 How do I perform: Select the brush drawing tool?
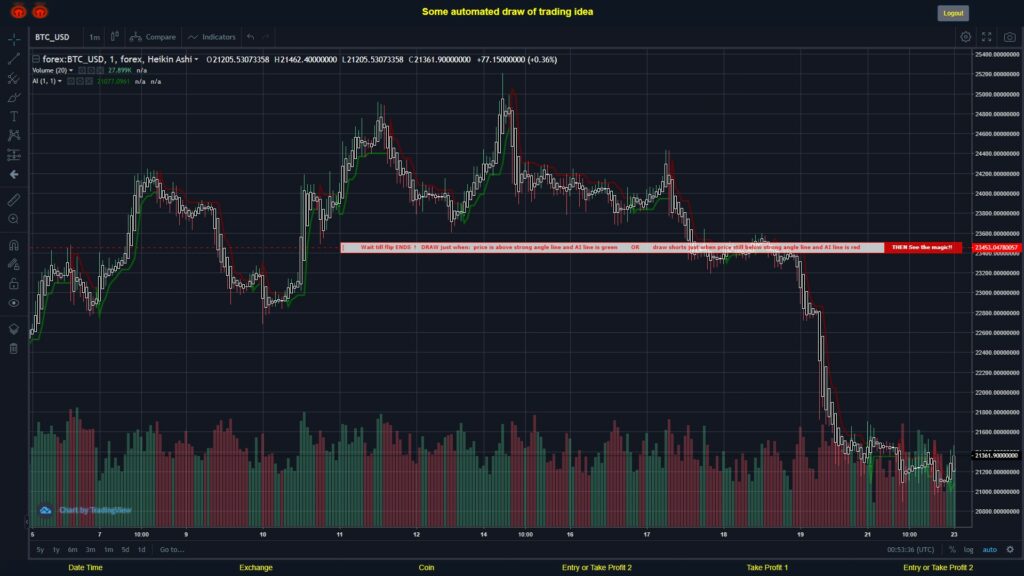click(x=14, y=98)
